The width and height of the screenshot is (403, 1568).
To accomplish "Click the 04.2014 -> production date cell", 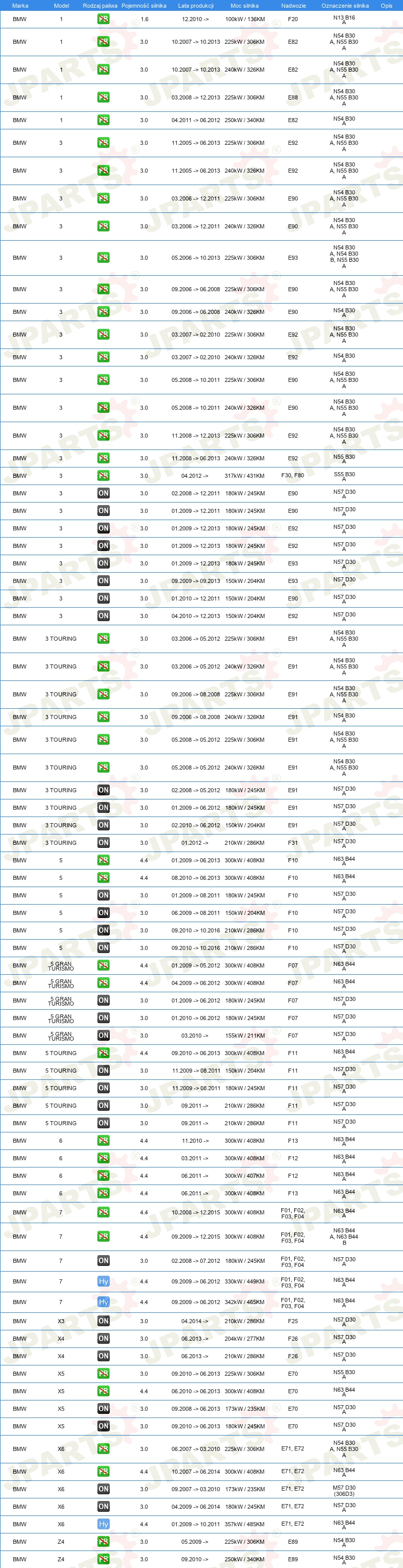I will pyautogui.click(x=195, y=1321).
